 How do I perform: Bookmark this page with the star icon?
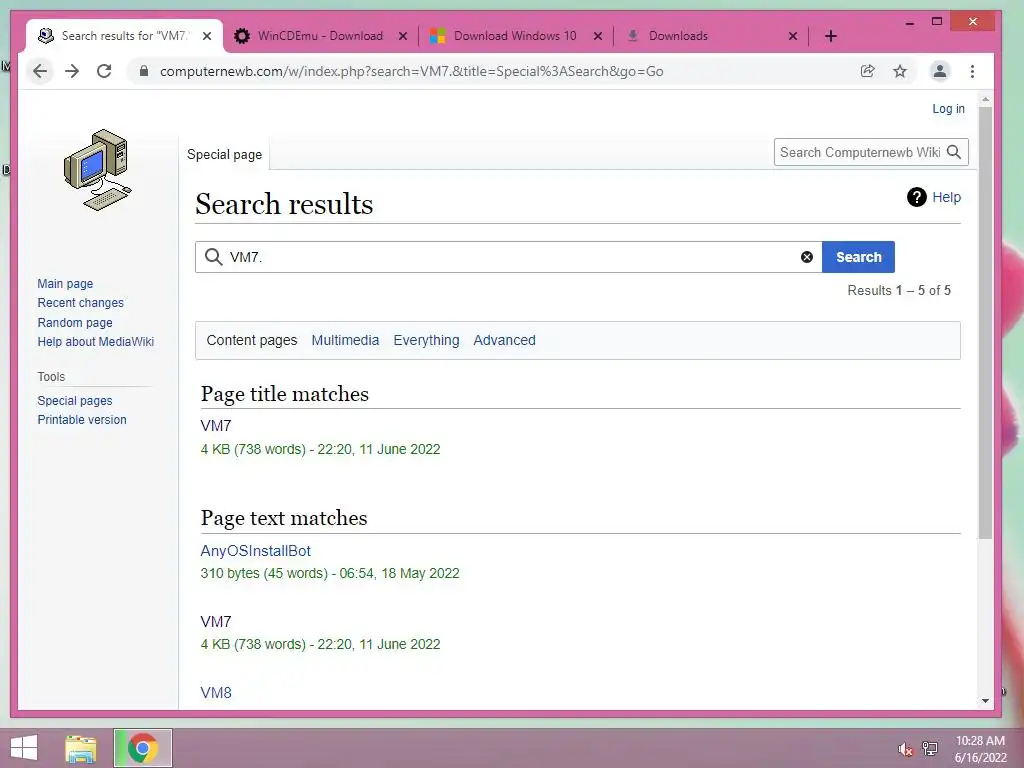900,71
